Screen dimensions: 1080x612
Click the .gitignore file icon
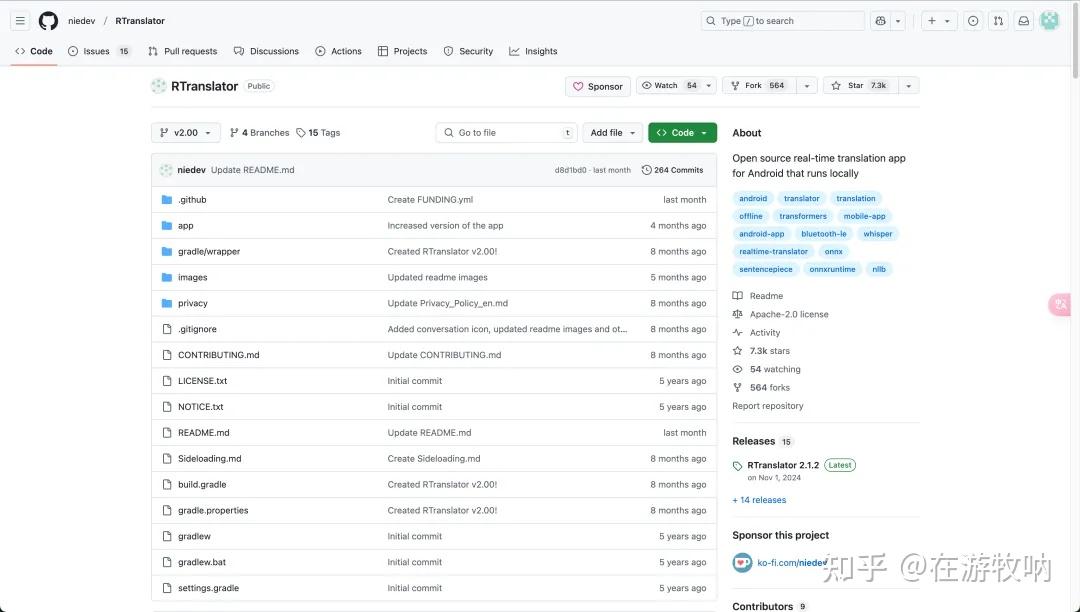167,329
